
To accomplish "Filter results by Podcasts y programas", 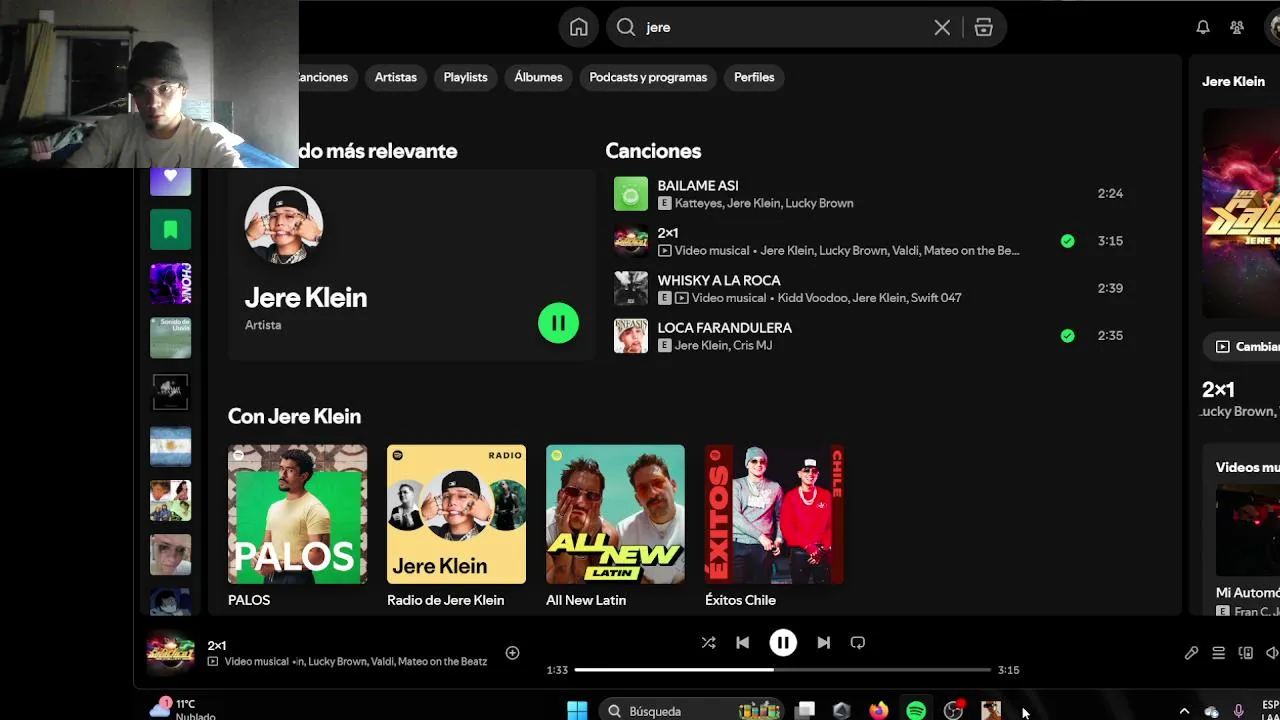I will 648,77.
